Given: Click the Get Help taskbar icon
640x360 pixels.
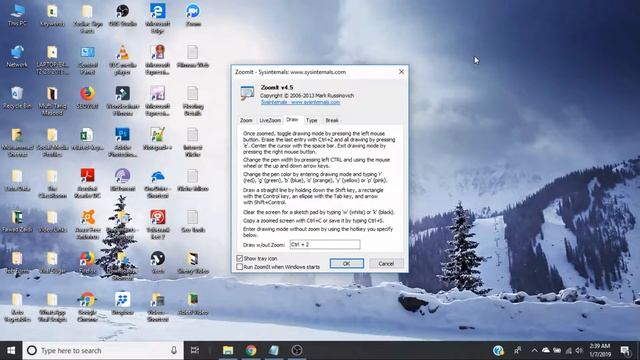Looking at the screenshot, I should 498,351.
